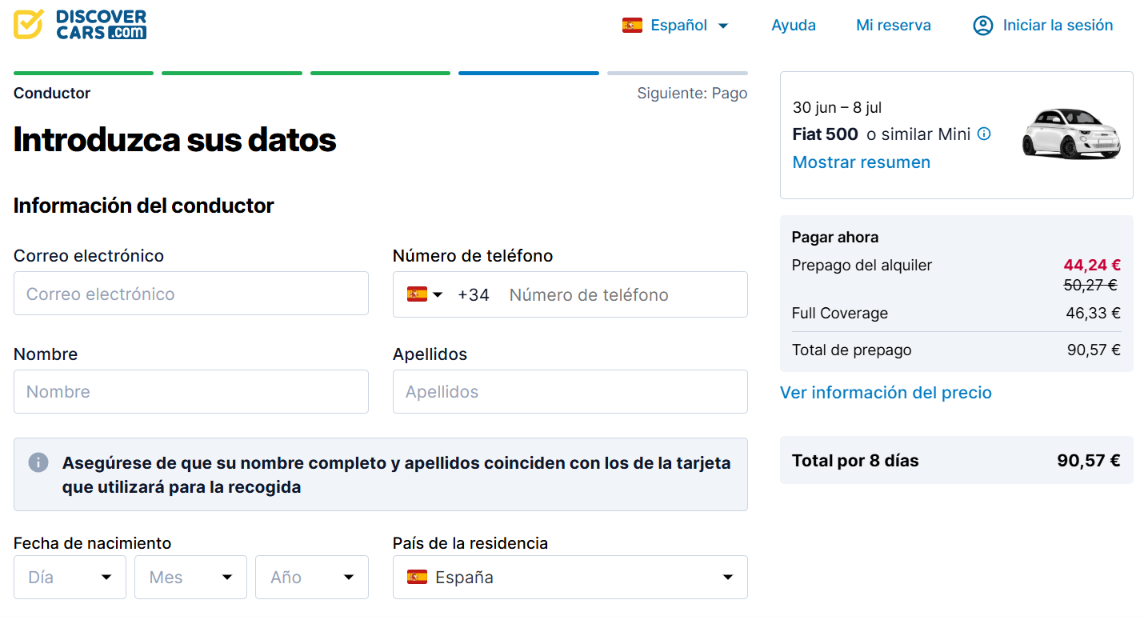1147x617 pixels.
Task: Expand the País de la residencia dropdown
Action: [570, 577]
